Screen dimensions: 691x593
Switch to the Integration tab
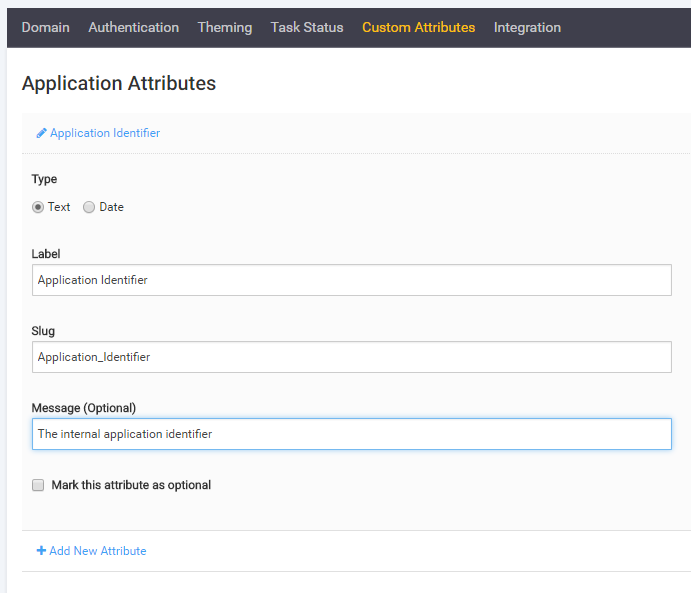(527, 27)
